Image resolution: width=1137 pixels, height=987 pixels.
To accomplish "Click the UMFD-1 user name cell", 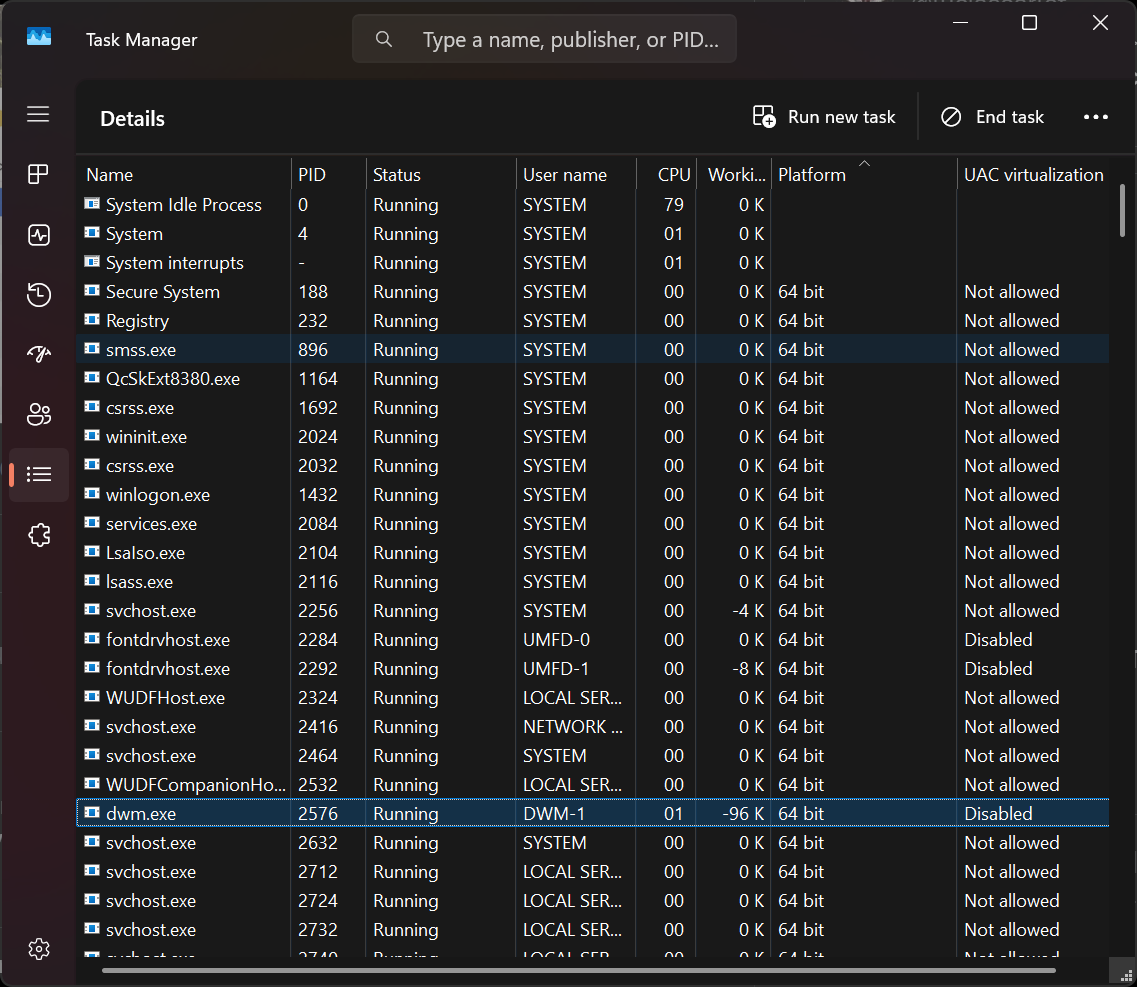I will coord(556,669).
